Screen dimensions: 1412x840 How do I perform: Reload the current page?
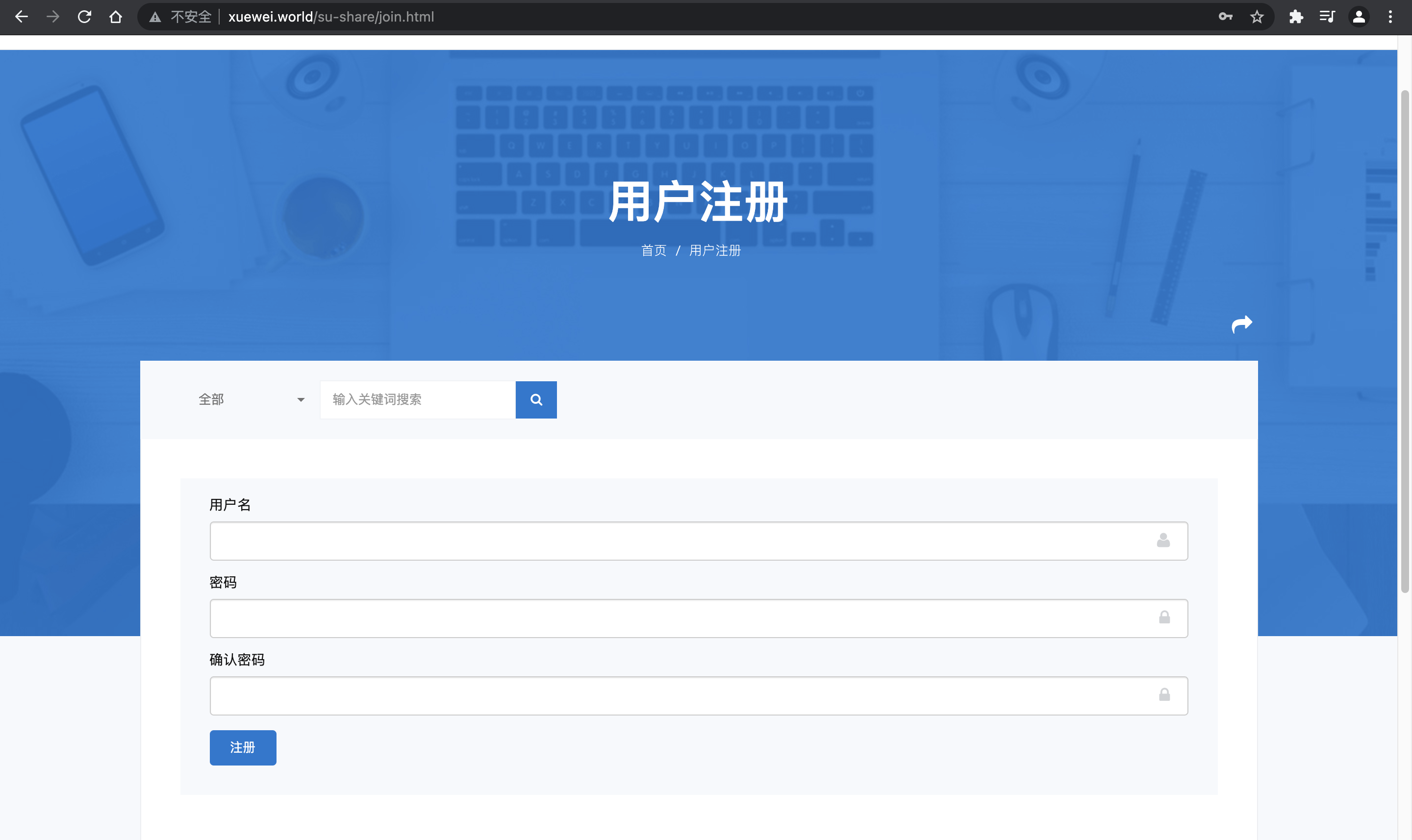coord(84,17)
